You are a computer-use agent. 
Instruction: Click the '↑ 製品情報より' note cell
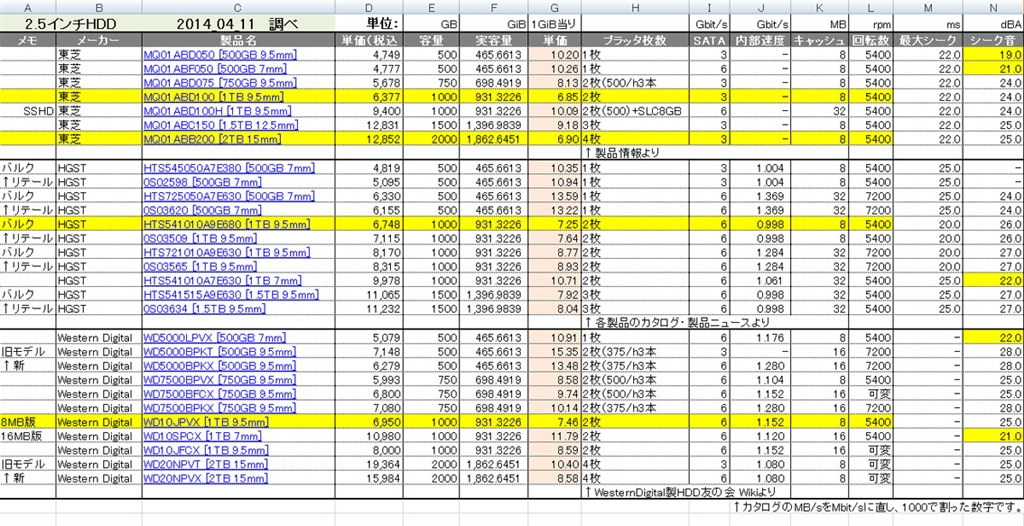point(620,154)
